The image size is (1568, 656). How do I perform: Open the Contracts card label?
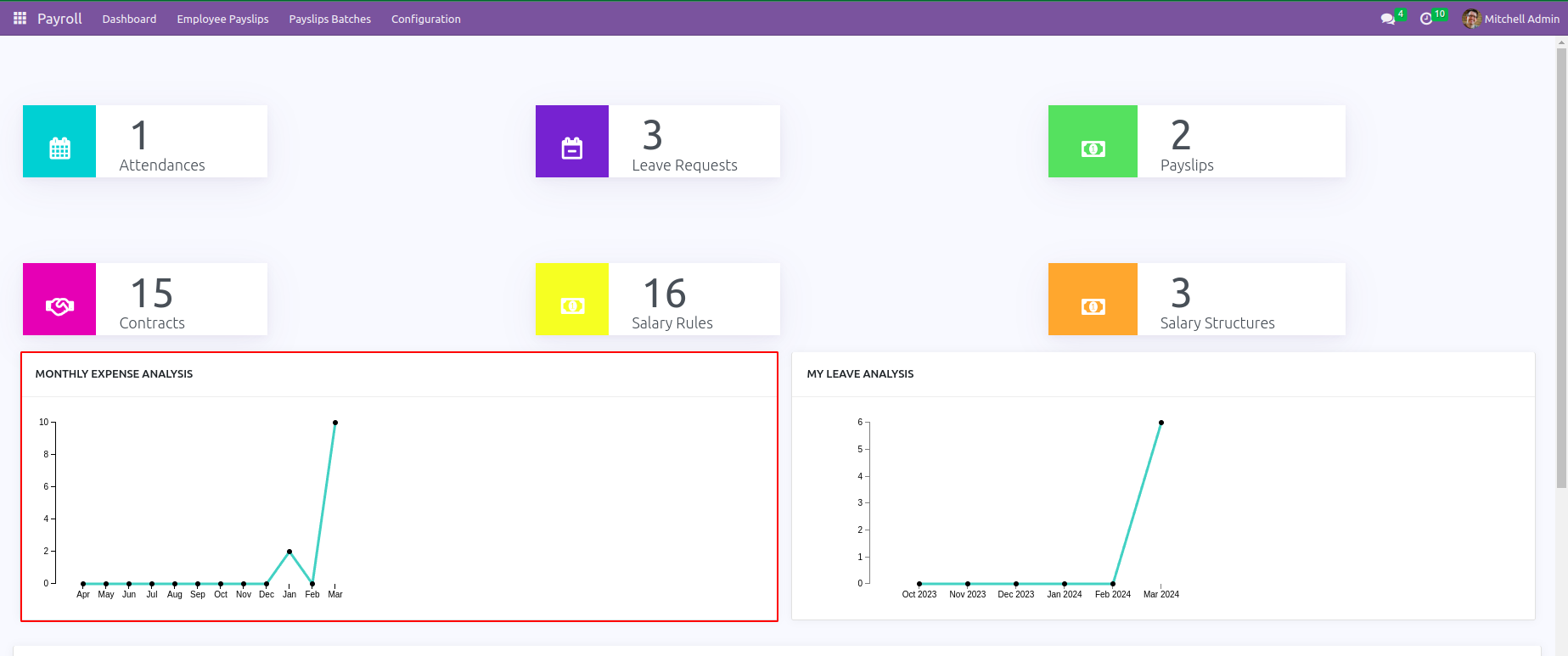pos(152,323)
